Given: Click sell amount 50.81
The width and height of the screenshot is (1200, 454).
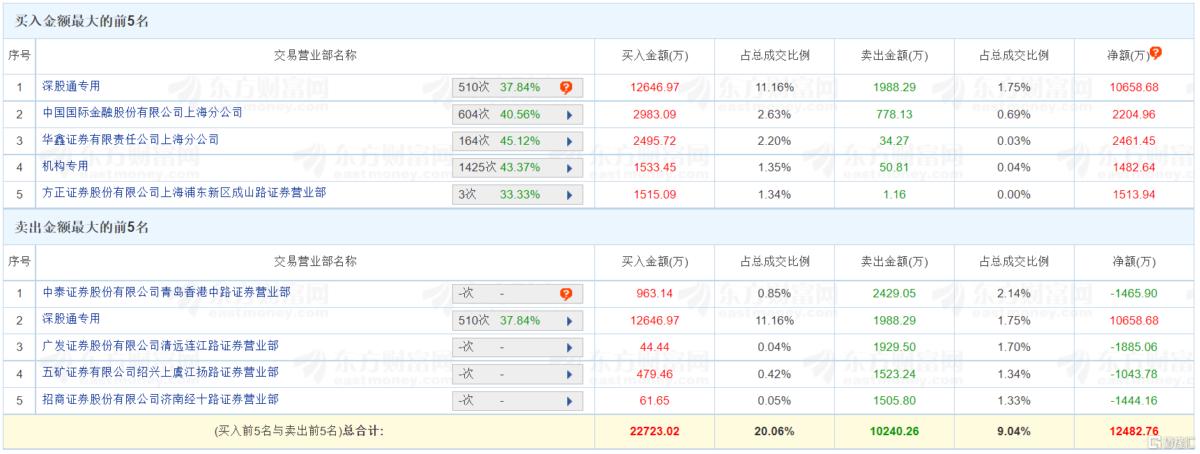Looking at the screenshot, I should 893,168.
